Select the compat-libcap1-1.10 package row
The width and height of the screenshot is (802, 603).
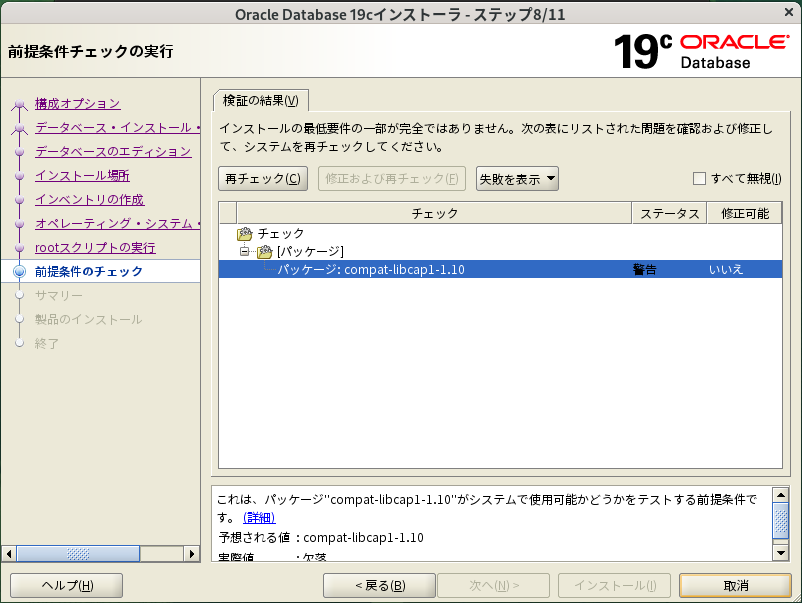click(x=500, y=270)
